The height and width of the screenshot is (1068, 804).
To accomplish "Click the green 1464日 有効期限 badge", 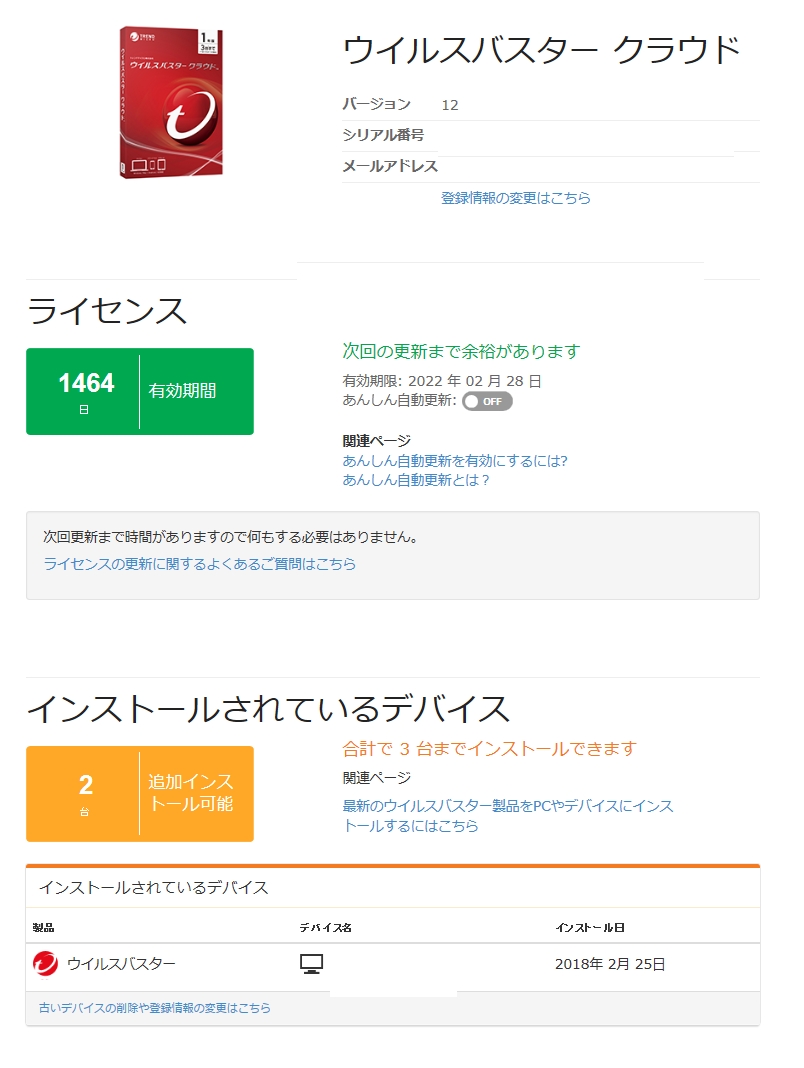I will [x=139, y=391].
